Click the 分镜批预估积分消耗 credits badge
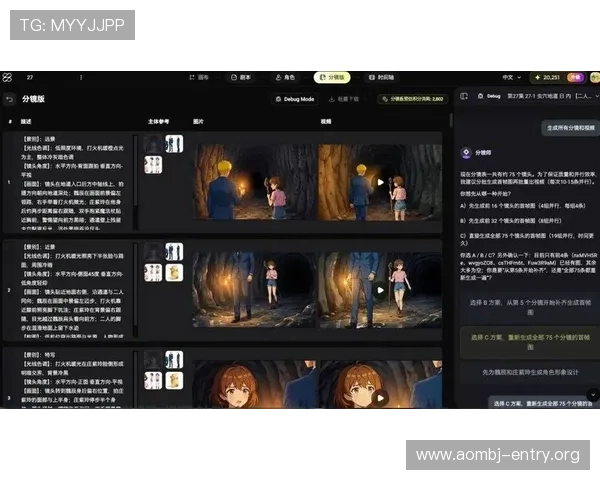The width and height of the screenshot is (600, 480). point(410,99)
